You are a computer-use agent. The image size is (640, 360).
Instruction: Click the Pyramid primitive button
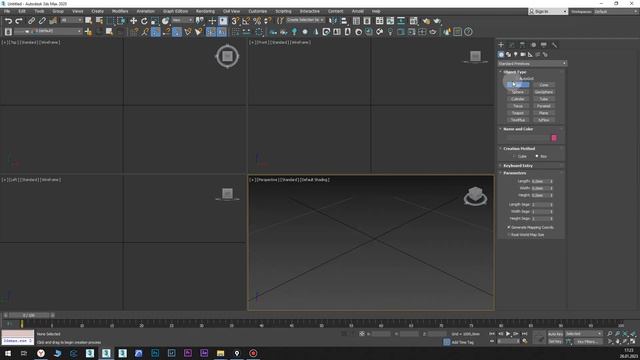pos(544,106)
